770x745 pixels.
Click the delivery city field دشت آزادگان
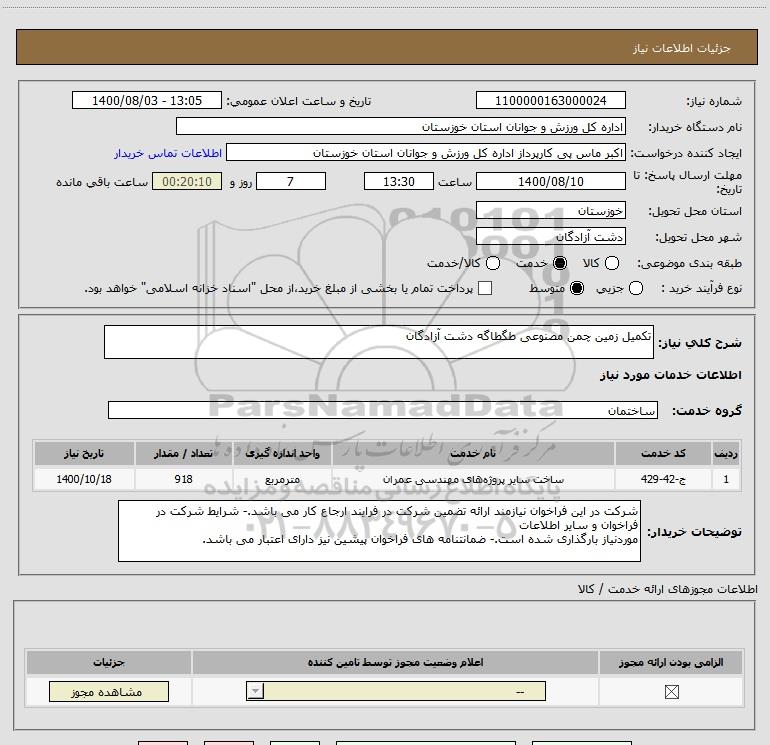point(550,237)
